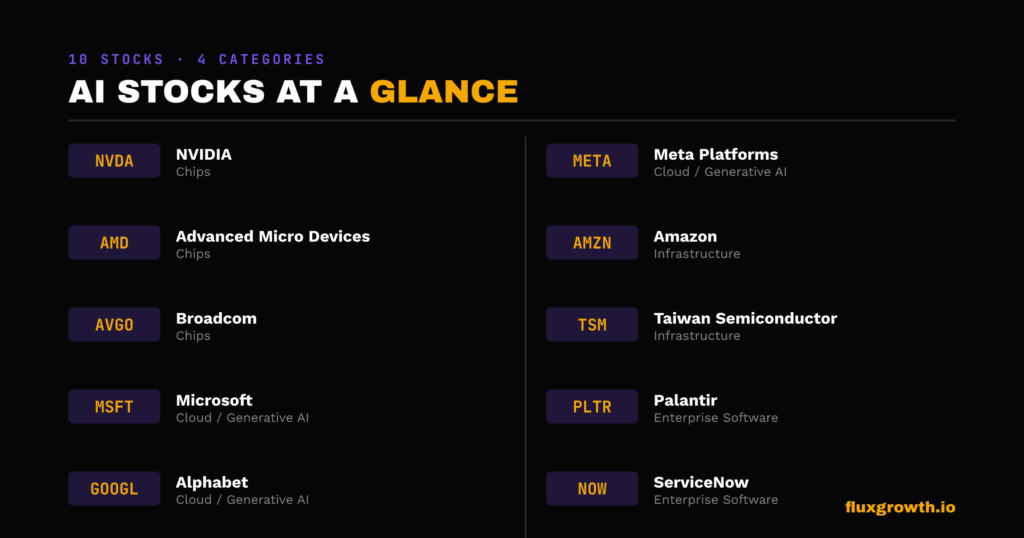Screen dimensions: 1024x538
Task: Select the AMD ticker badge
Action: pos(114,243)
